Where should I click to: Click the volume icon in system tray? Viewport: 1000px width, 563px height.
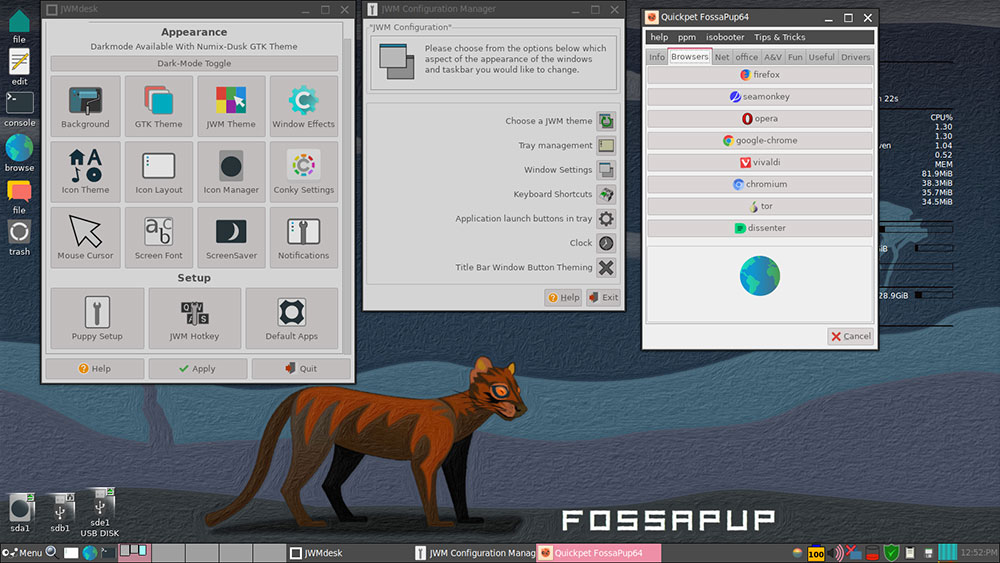pyautogui.click(x=835, y=553)
